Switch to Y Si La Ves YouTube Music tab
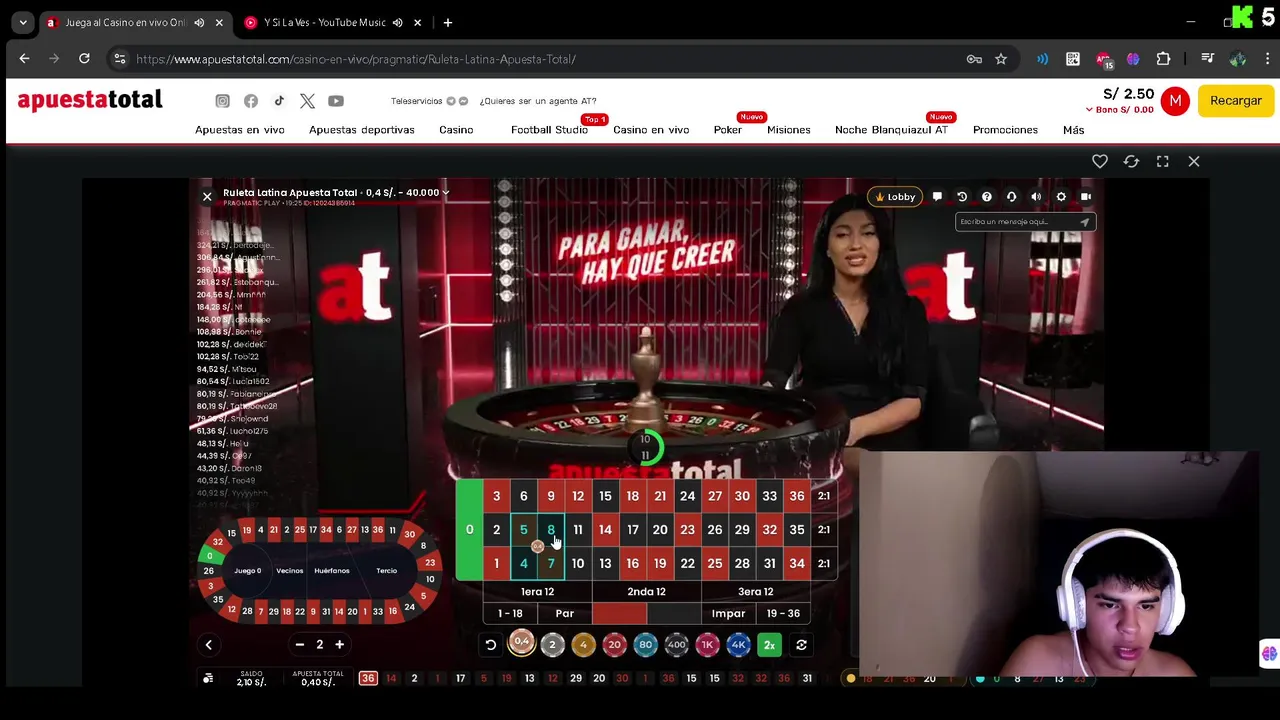This screenshot has height=720, width=1280. (x=324, y=22)
